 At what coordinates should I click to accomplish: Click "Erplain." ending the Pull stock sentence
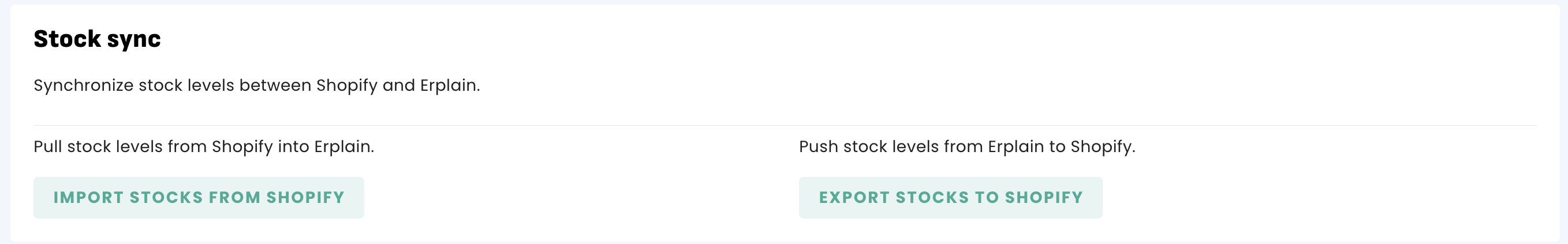pyautogui.click(x=344, y=147)
